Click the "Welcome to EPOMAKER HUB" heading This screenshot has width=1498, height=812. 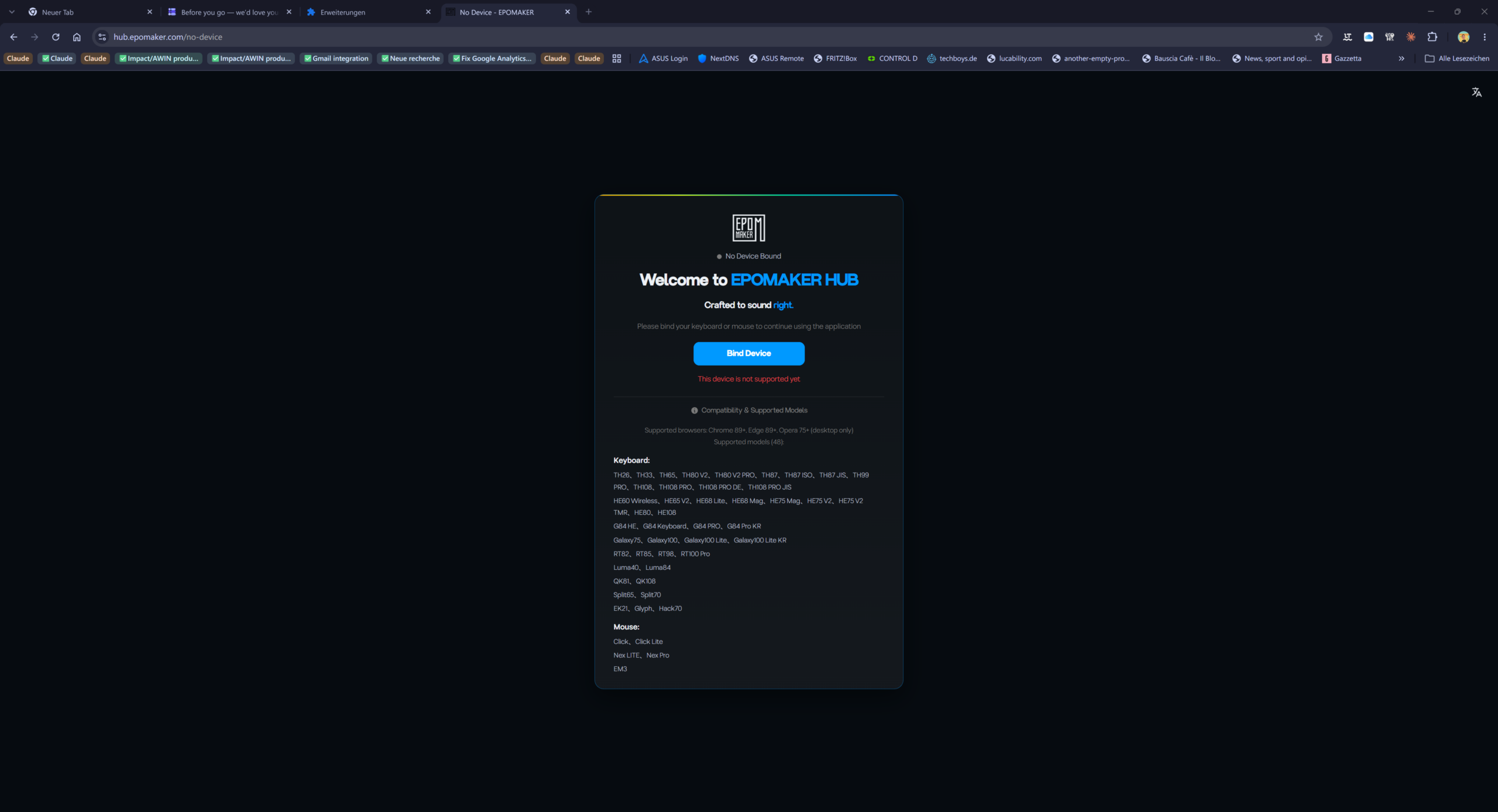tap(749, 280)
